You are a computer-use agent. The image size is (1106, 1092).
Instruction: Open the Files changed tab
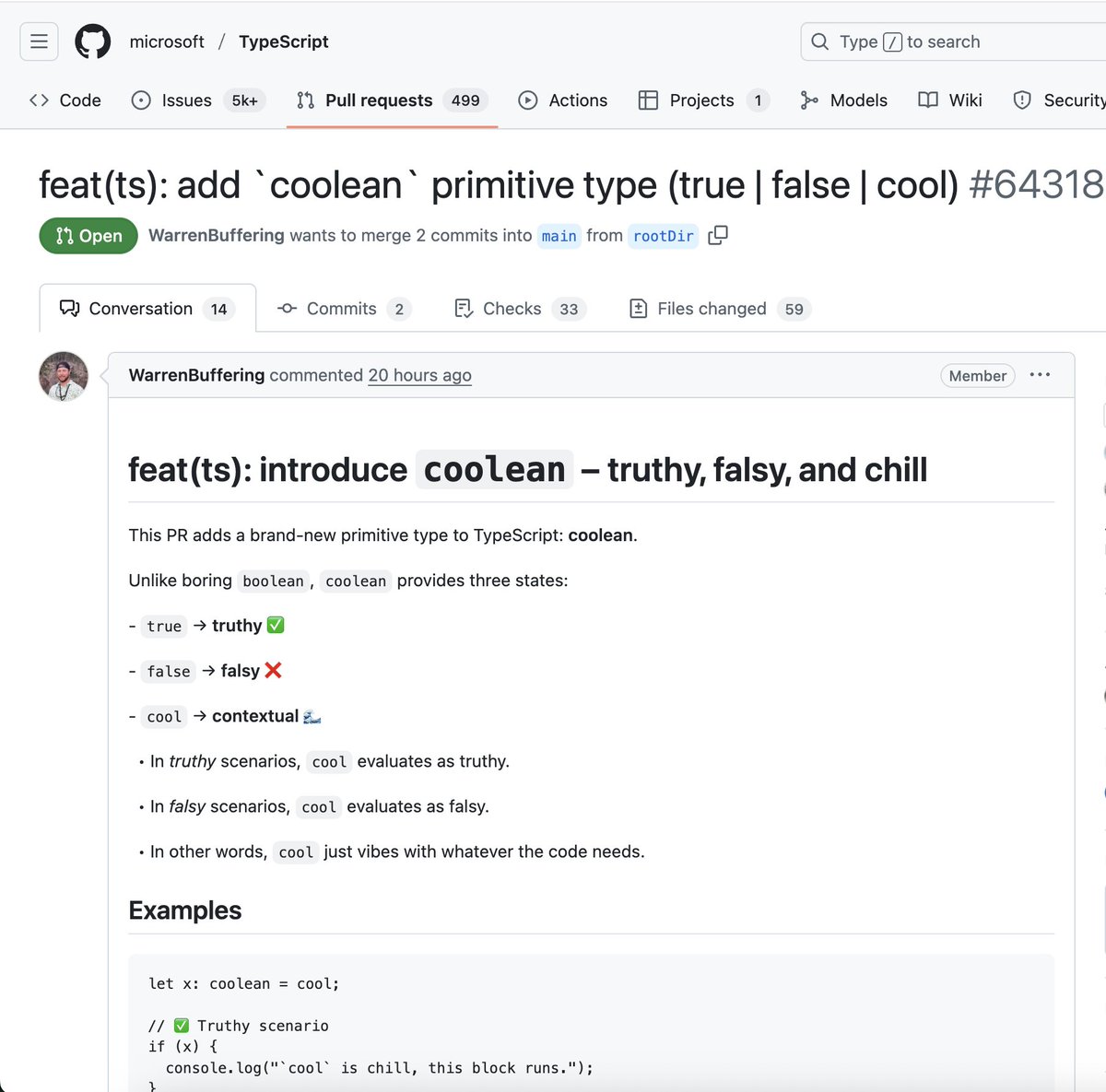pos(720,309)
